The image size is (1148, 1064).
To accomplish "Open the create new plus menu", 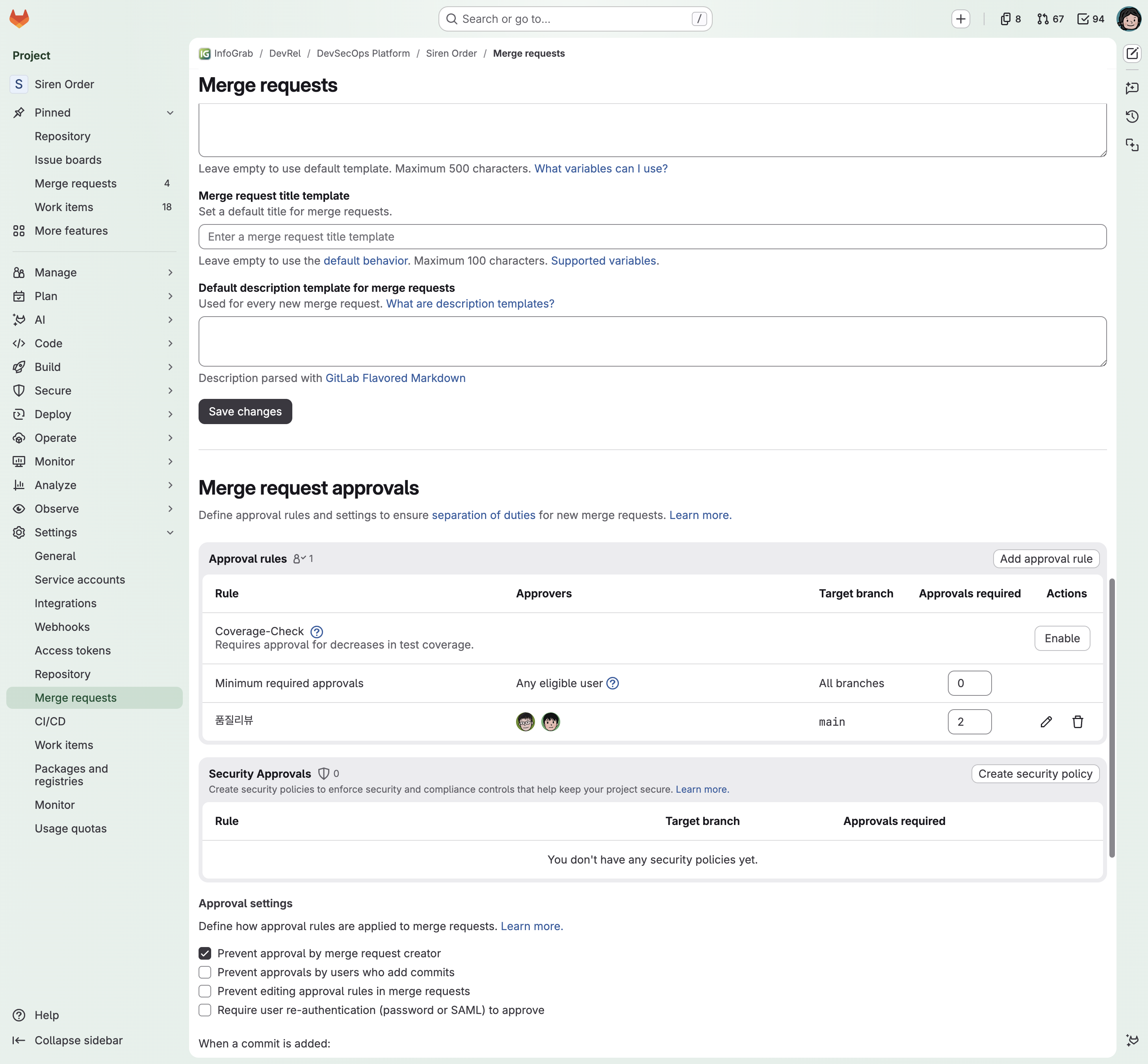I will (x=960, y=19).
